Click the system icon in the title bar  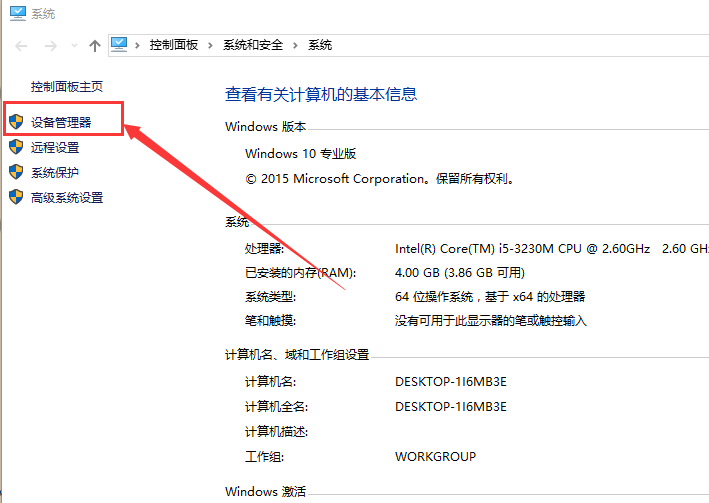click(18, 13)
